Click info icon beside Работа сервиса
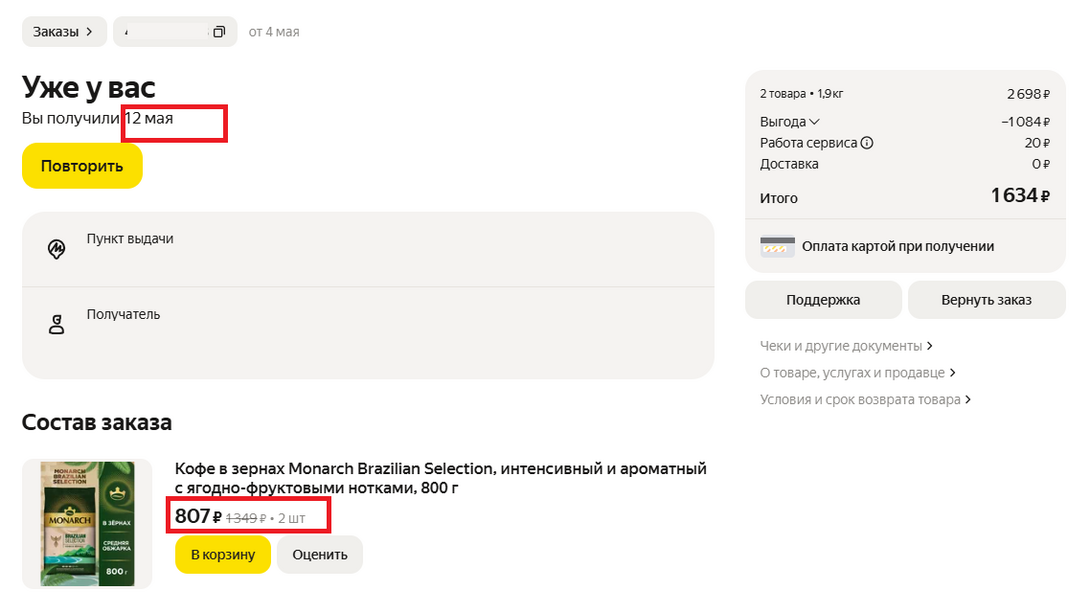 (867, 143)
